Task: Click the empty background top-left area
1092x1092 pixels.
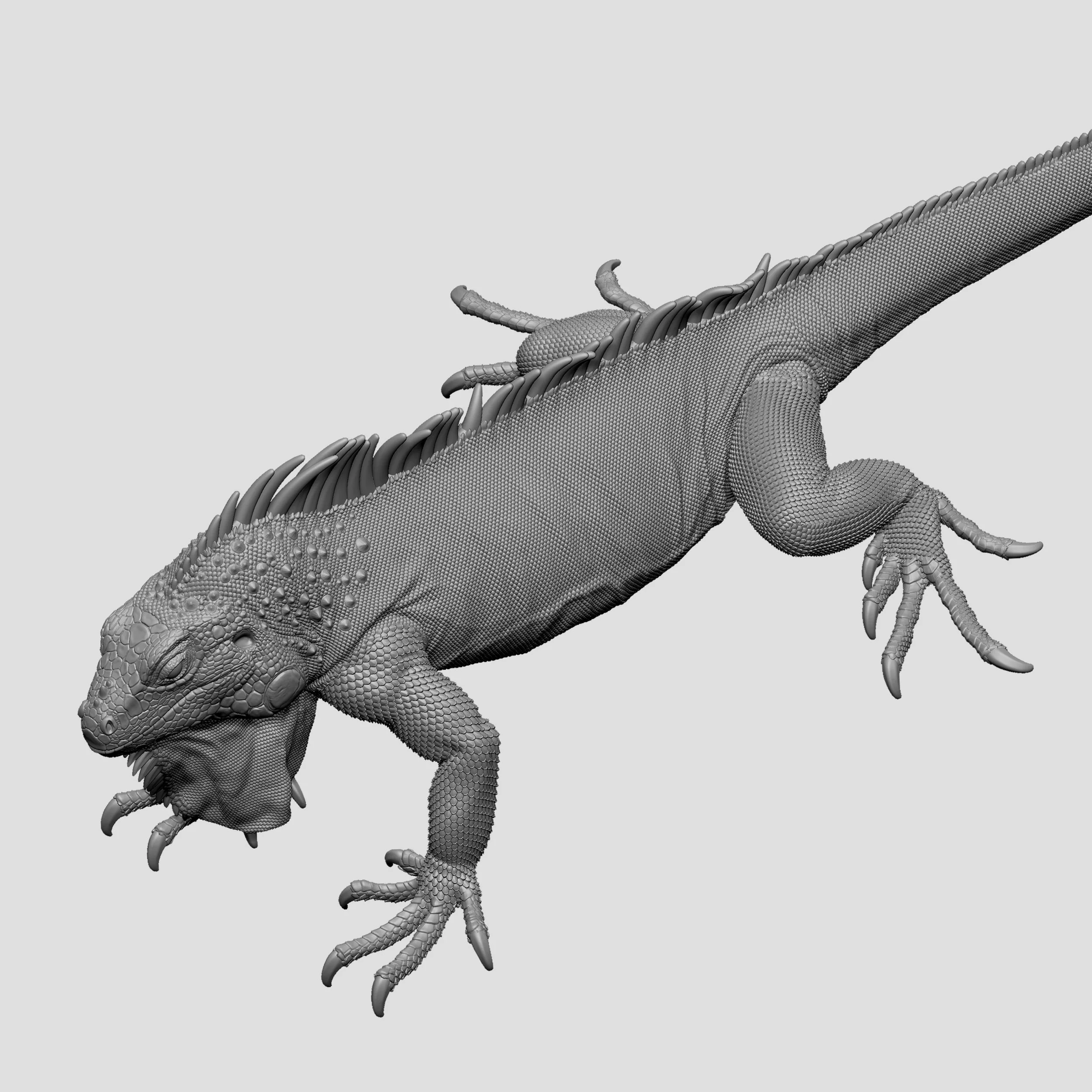Action: [169, 169]
